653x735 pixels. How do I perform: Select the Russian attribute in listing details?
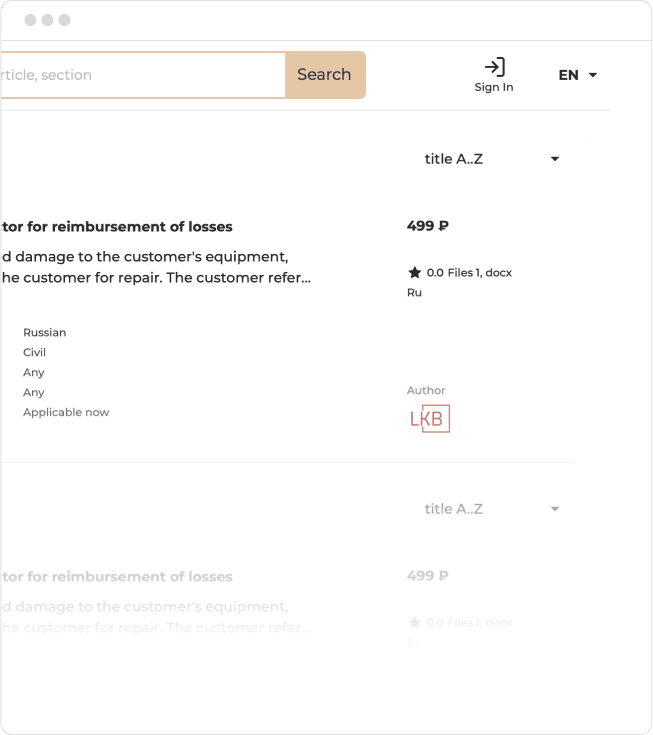click(x=45, y=332)
